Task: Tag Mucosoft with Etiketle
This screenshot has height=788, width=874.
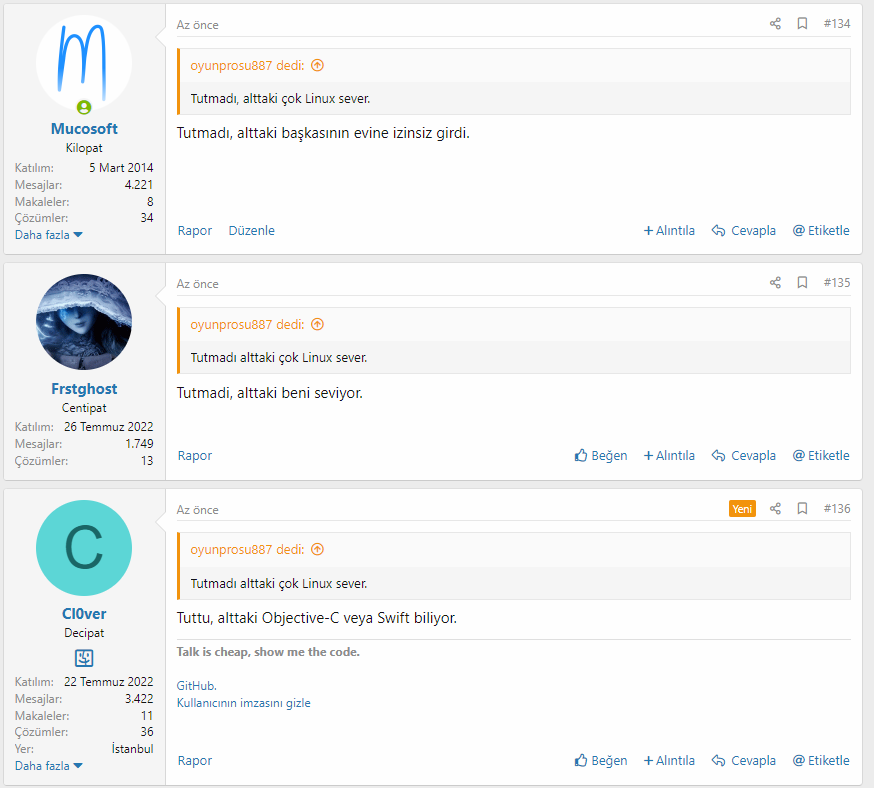Action: (821, 230)
